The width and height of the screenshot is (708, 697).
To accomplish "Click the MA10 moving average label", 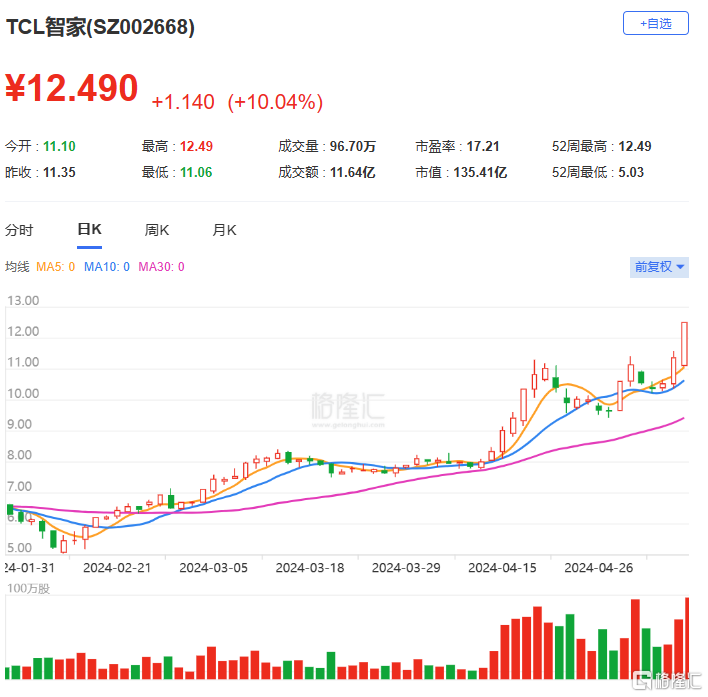I will (107, 267).
